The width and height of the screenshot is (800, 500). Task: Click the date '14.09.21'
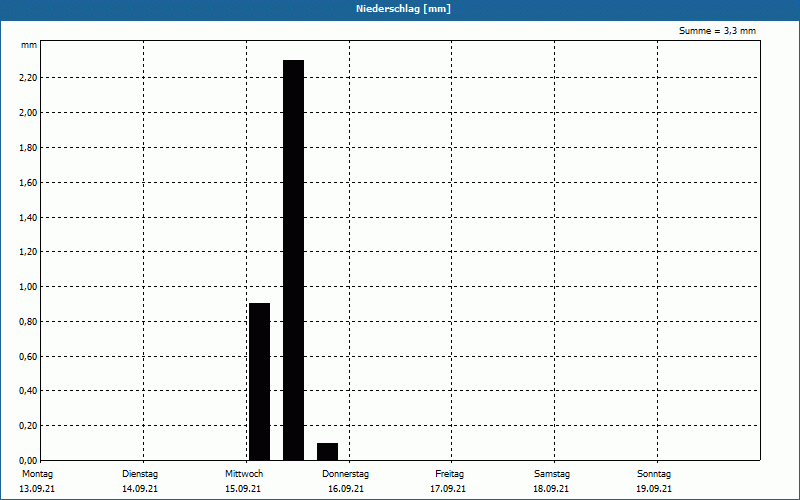pyautogui.click(x=140, y=489)
